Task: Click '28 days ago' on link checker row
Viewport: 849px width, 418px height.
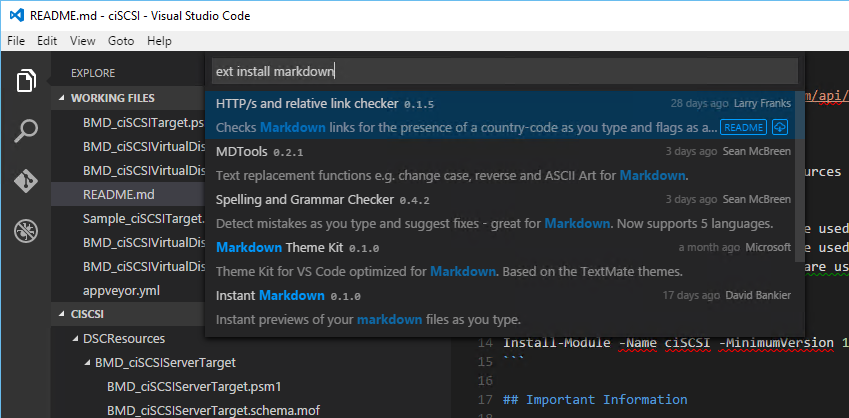Action: [x=700, y=103]
